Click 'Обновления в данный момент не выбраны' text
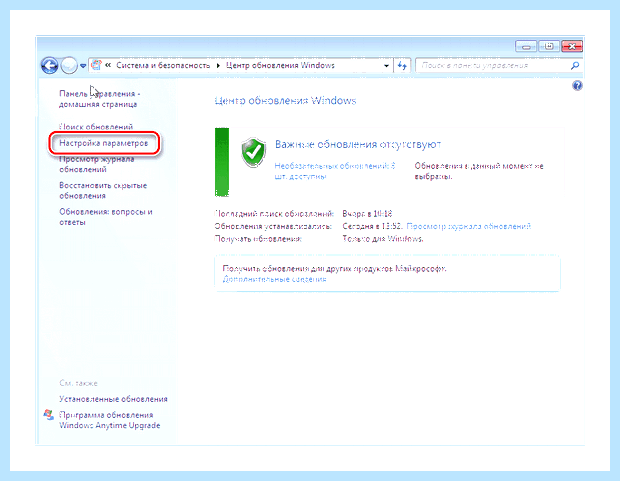The width and height of the screenshot is (620, 481). [479, 171]
